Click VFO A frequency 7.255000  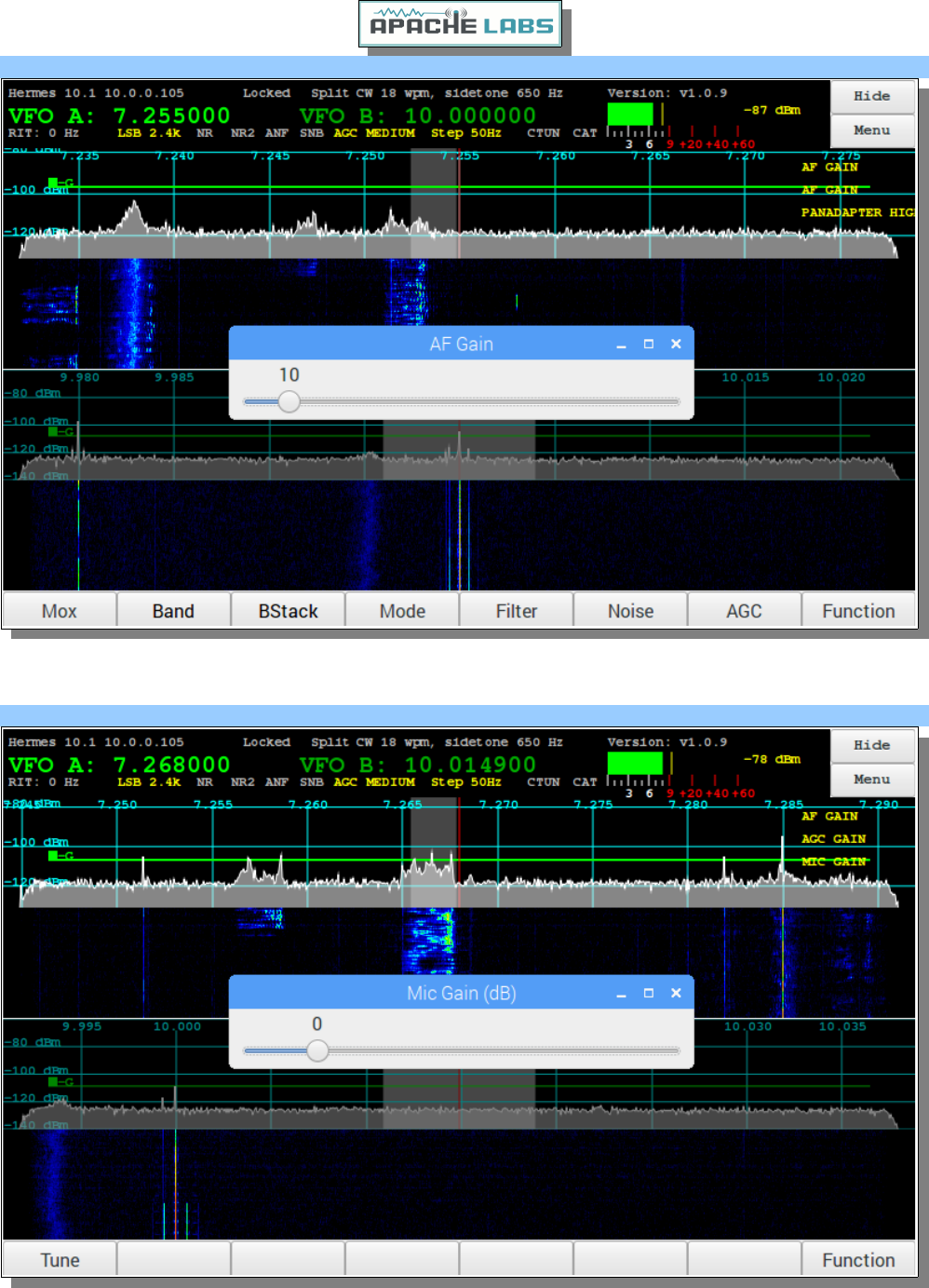(171, 115)
